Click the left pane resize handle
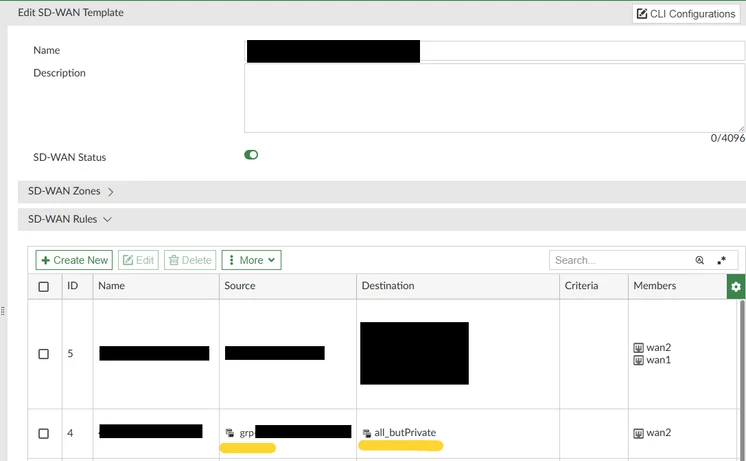This screenshot has width=746, height=461. click(3, 311)
